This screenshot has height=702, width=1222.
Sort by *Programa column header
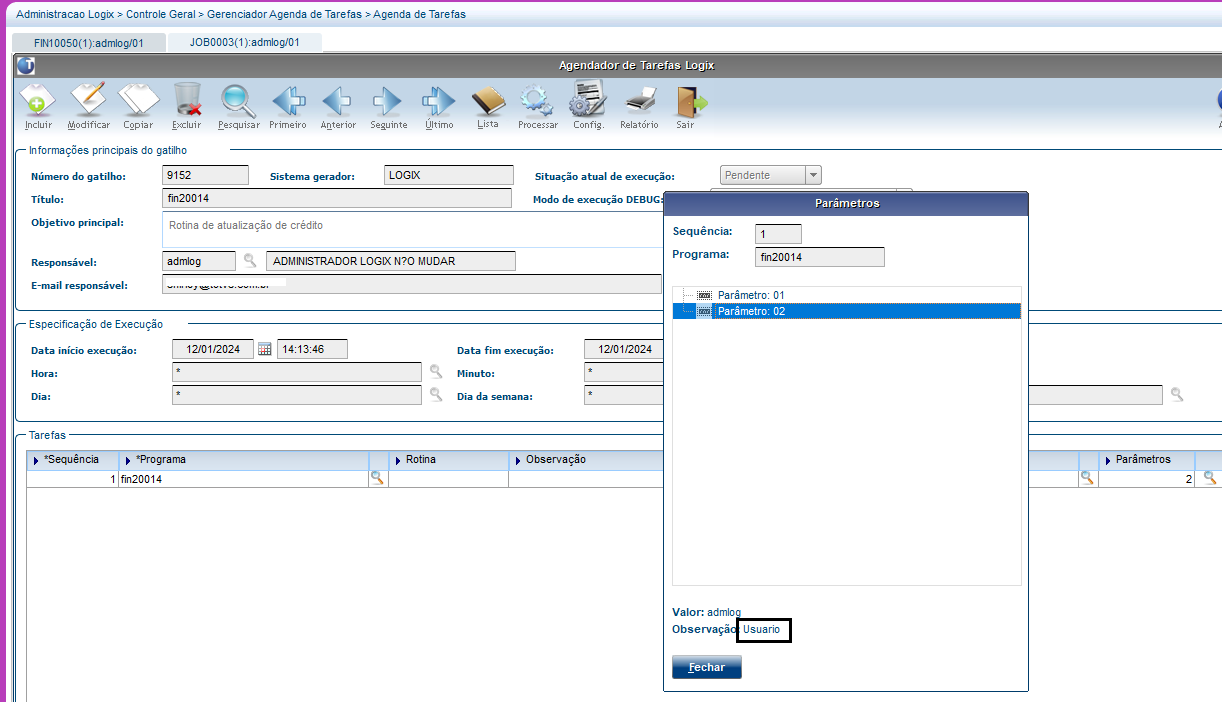pos(243,460)
